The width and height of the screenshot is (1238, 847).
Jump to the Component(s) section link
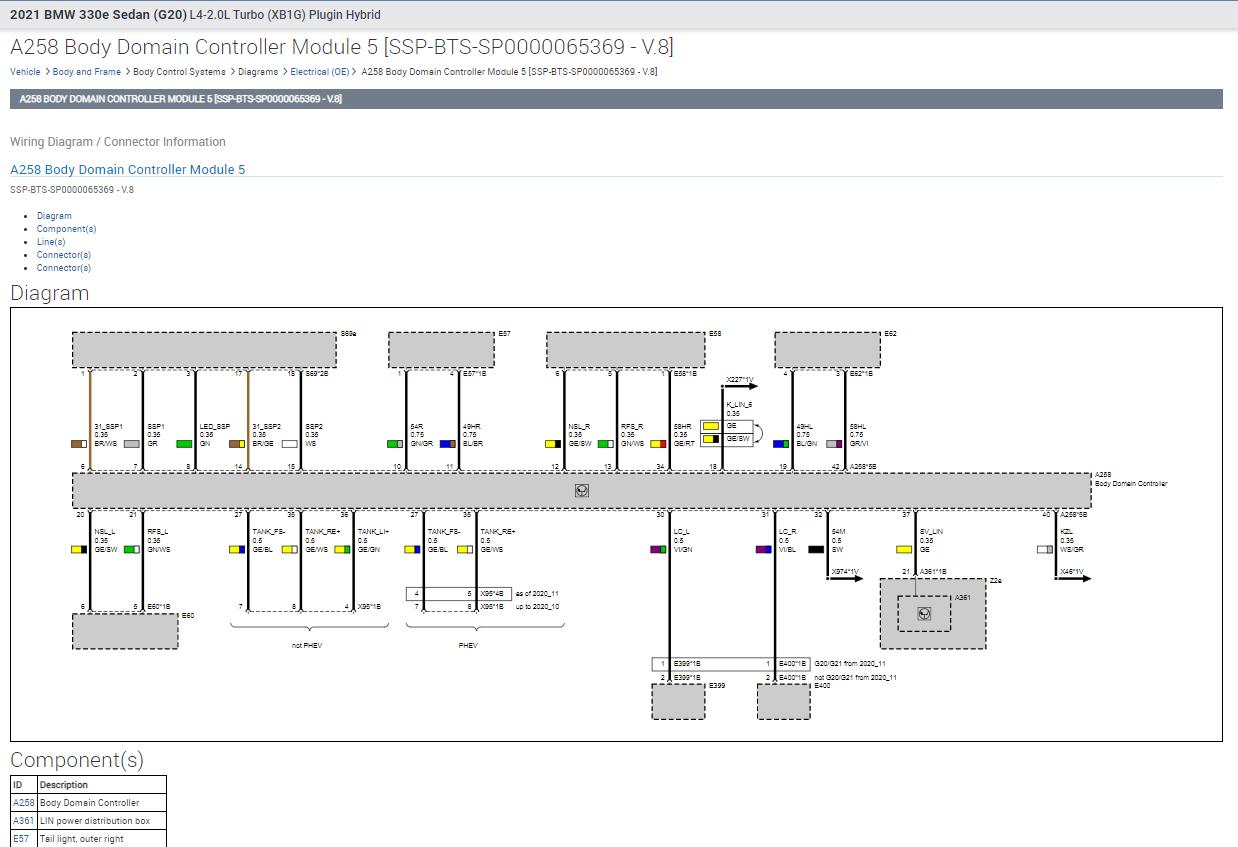[x=67, y=229]
